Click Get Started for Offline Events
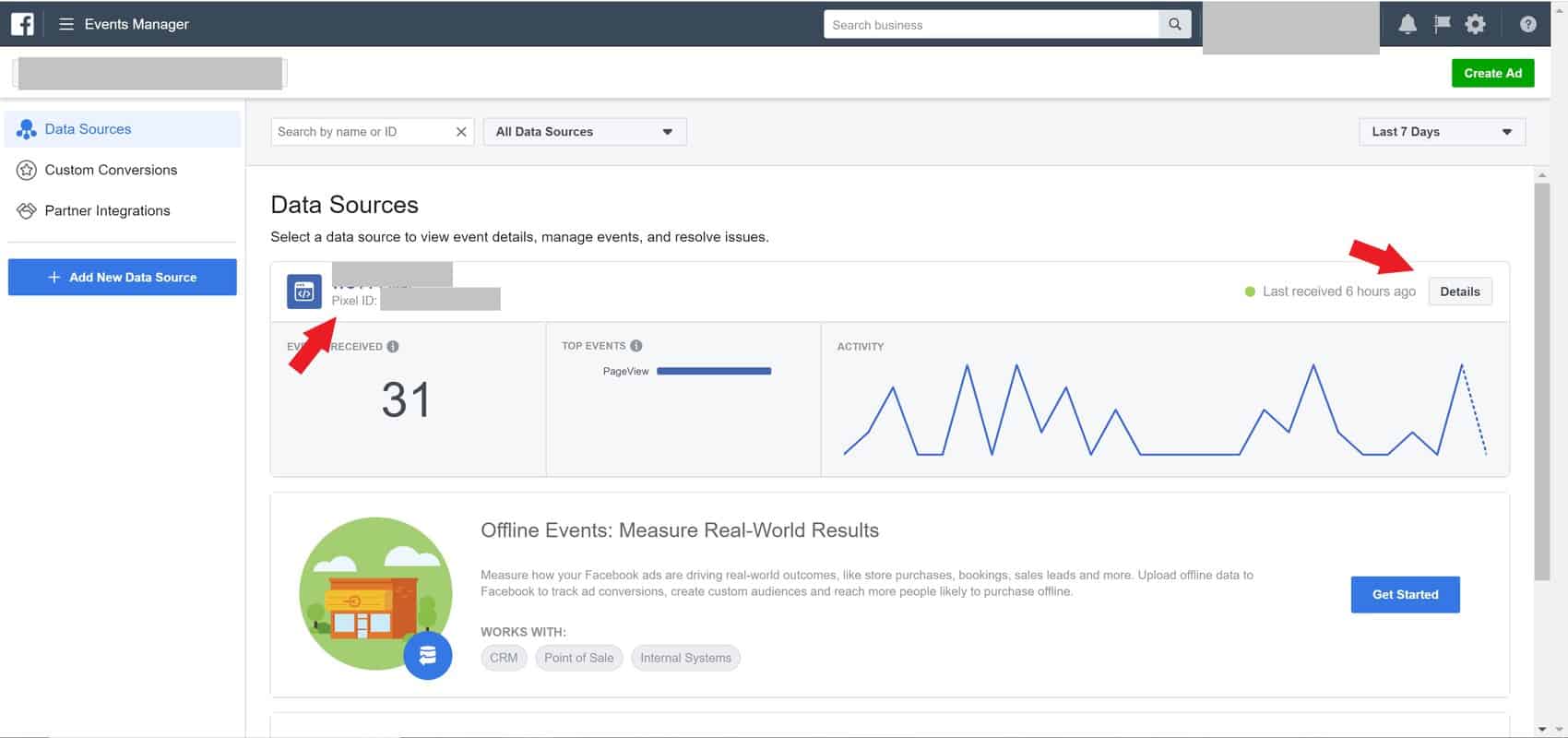 pos(1405,594)
